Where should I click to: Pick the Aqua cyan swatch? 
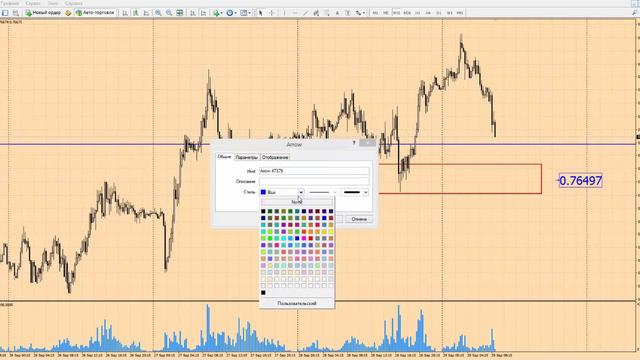click(284, 238)
